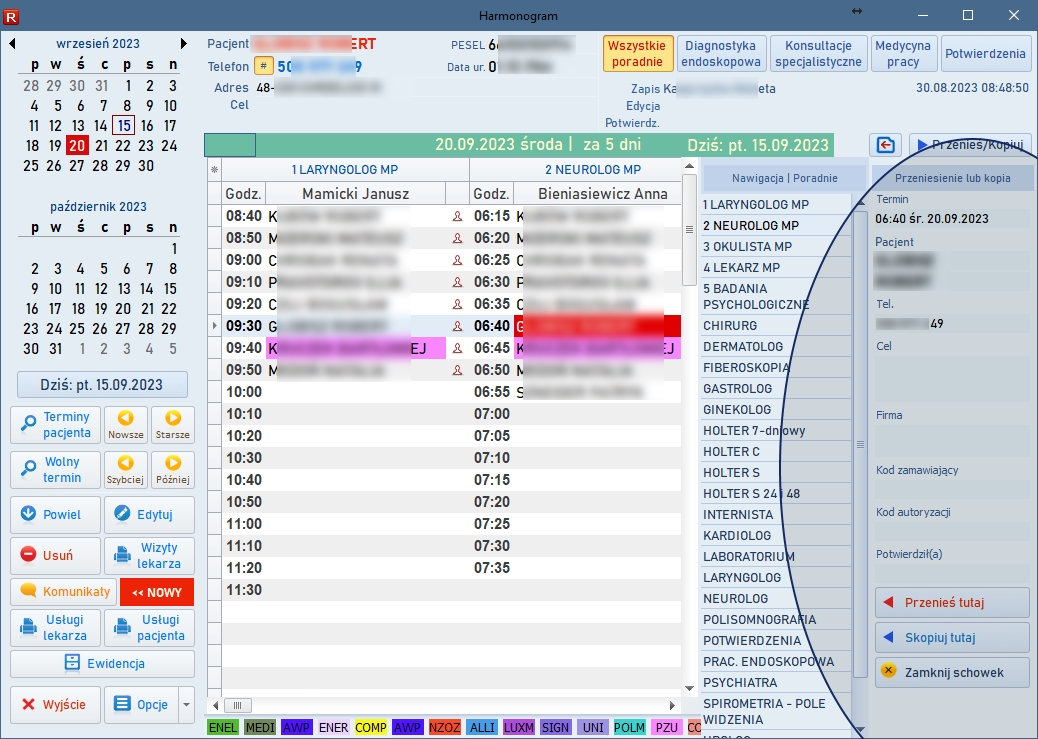Select 3 OKULISTA MP in clinic list

pyautogui.click(x=747, y=246)
